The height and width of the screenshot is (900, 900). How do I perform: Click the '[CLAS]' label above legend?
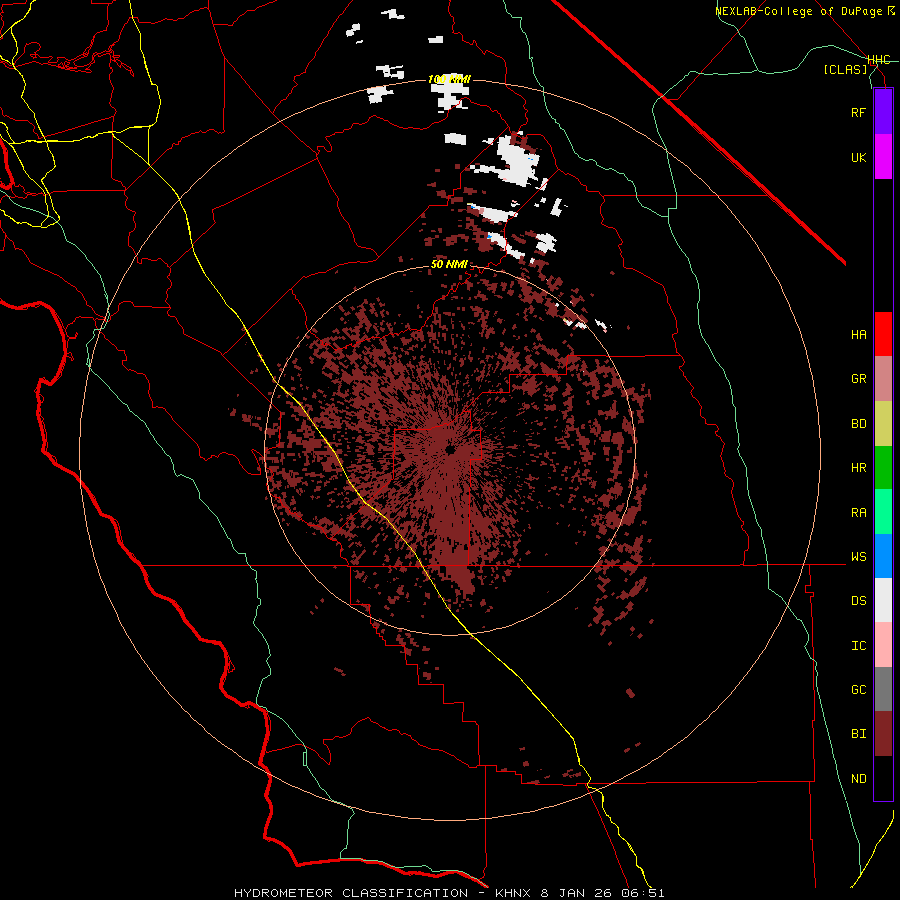(x=845, y=69)
